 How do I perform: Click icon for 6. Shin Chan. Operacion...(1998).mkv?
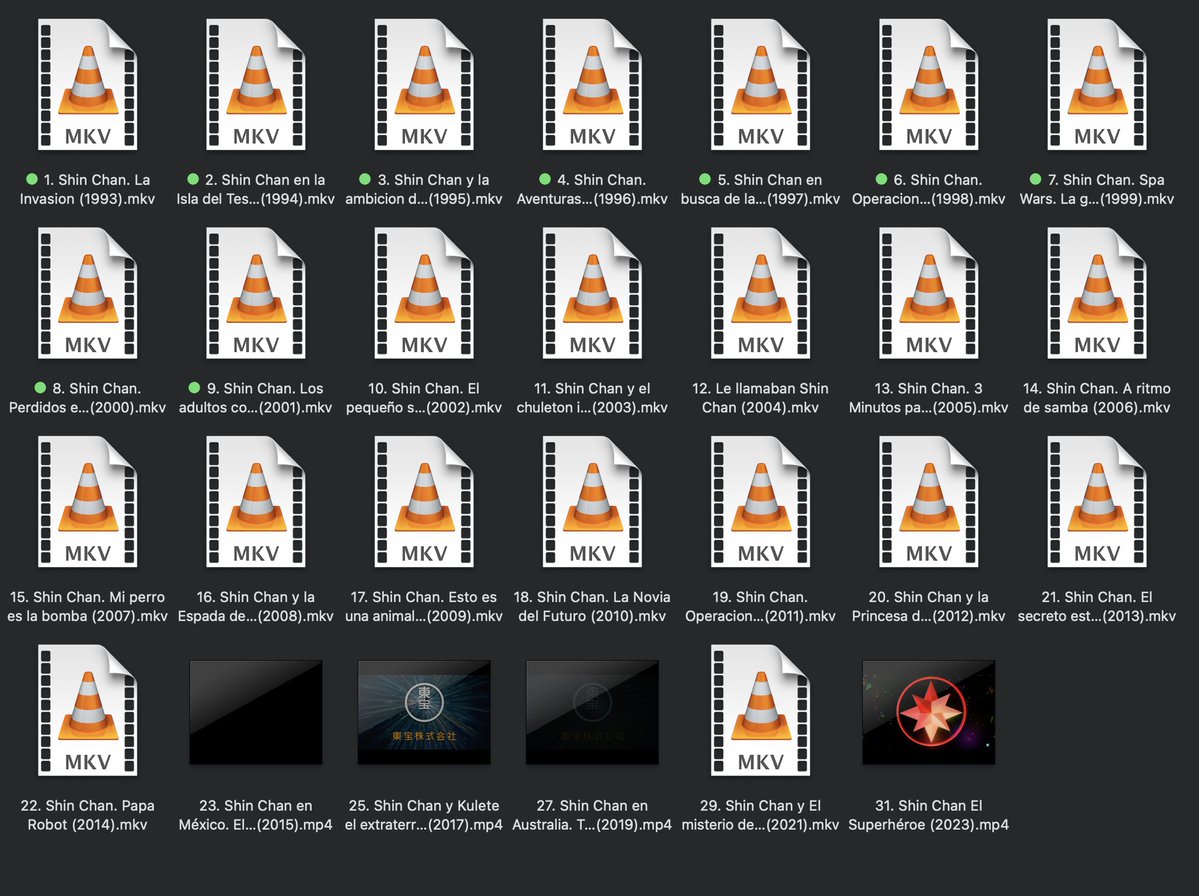click(928, 84)
